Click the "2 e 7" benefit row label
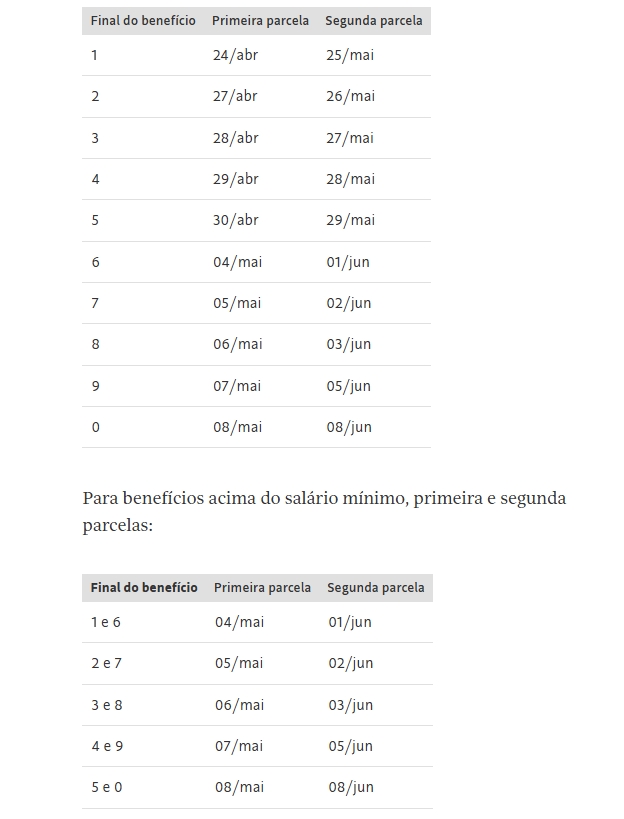Viewport: 624px width, 819px height. pos(106,663)
